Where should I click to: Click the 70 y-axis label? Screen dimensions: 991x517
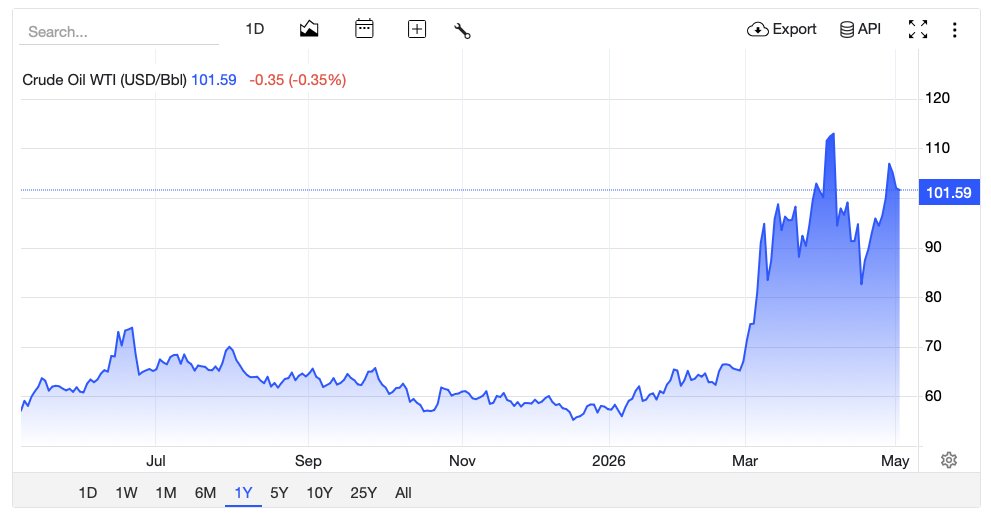coord(933,346)
